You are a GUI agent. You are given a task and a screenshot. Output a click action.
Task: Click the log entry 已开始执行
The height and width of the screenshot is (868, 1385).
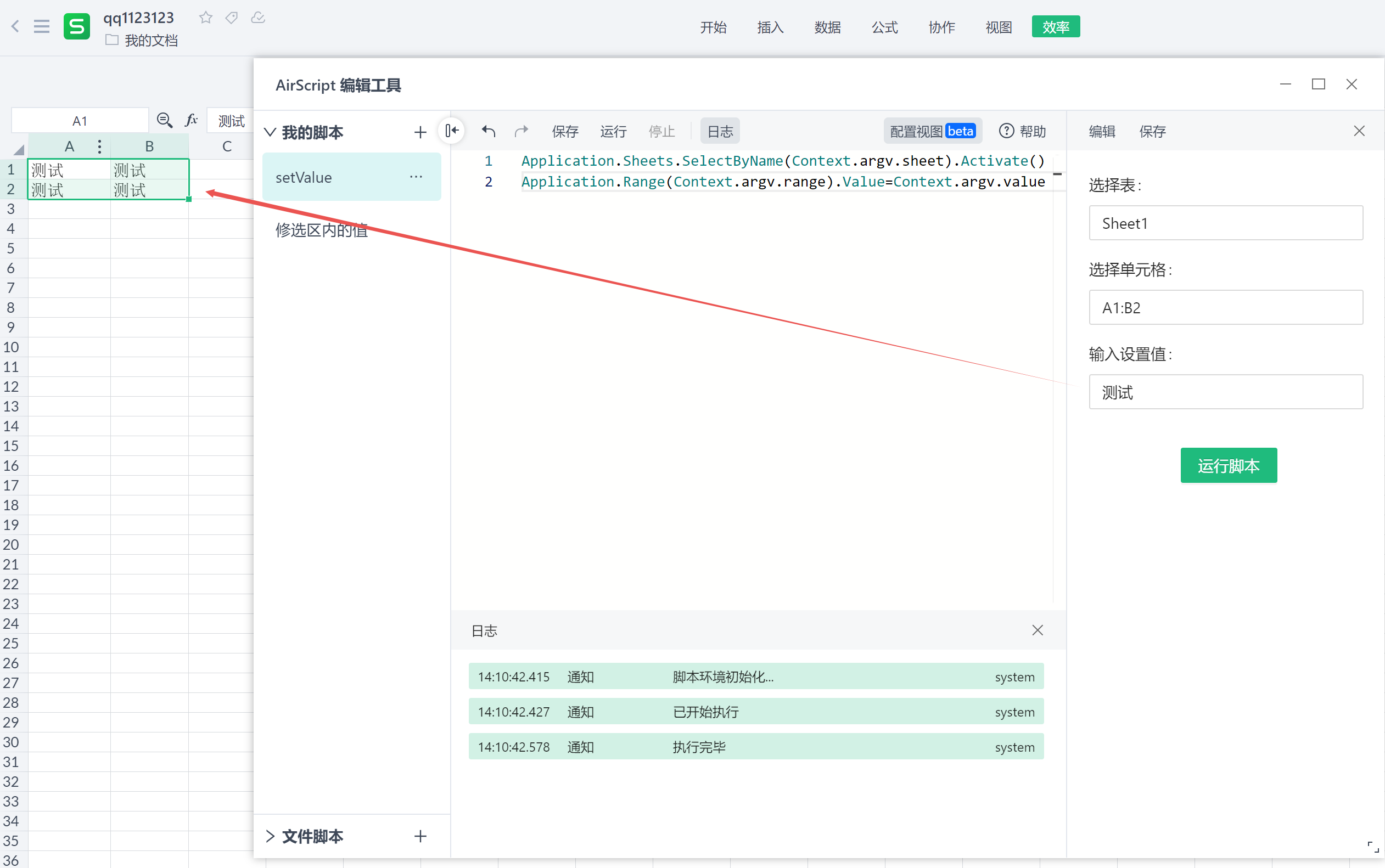coord(756,712)
